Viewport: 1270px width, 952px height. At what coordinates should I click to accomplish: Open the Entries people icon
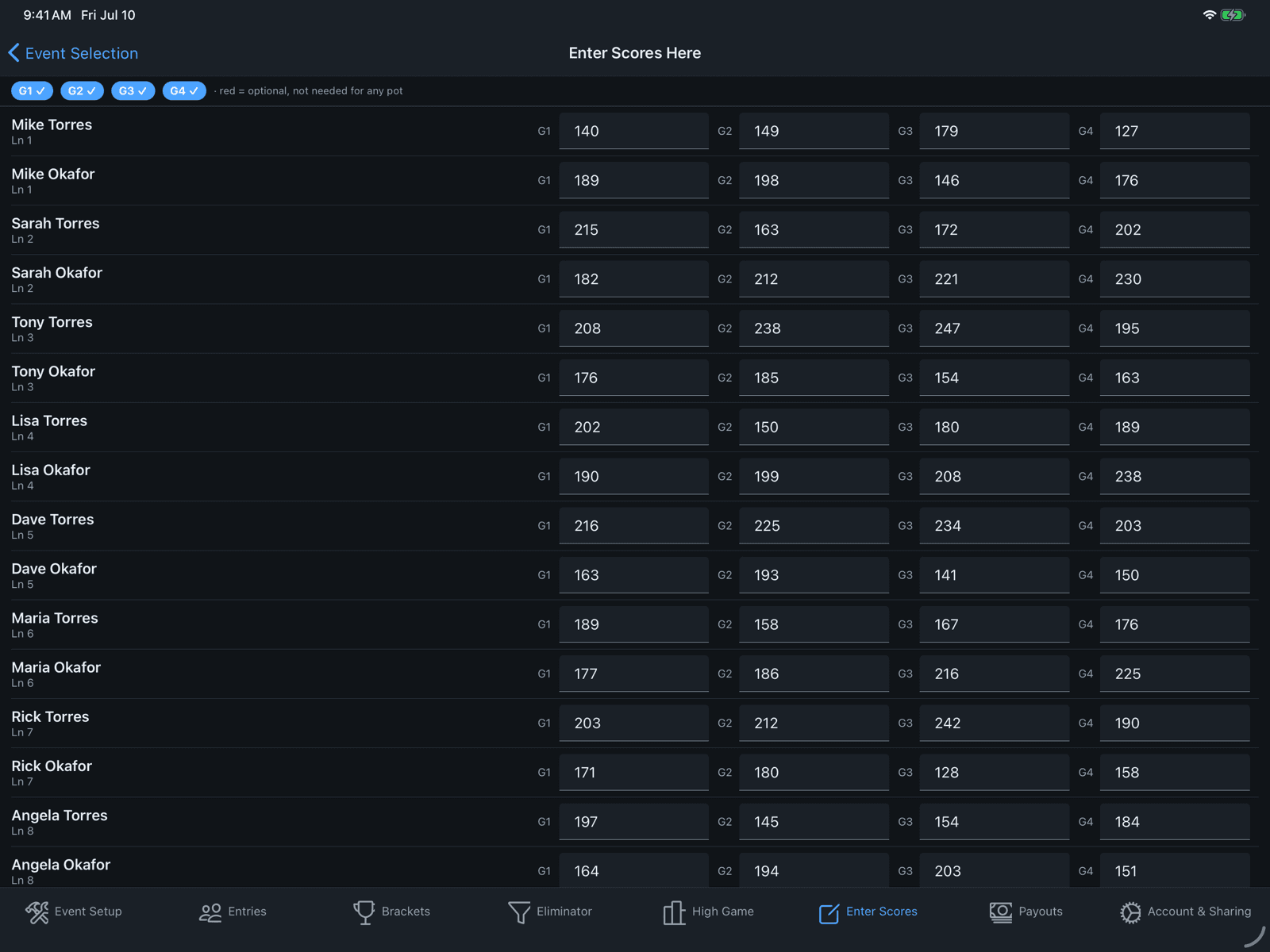point(210,912)
